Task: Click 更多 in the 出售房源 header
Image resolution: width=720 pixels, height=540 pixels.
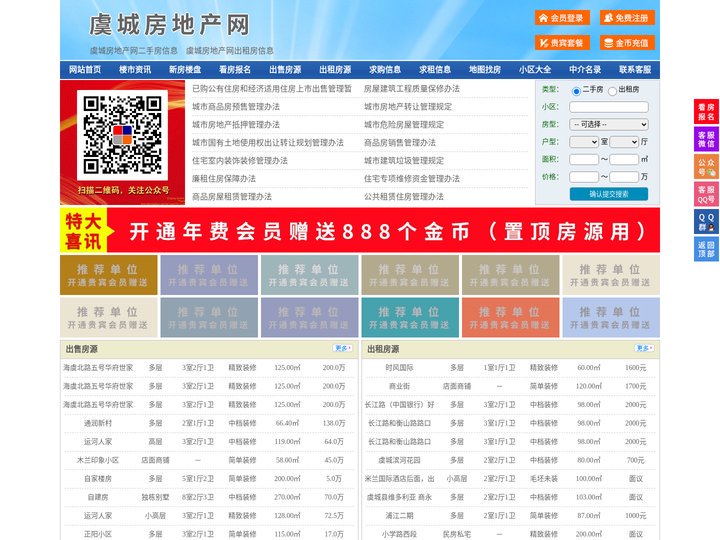Action: [343, 349]
